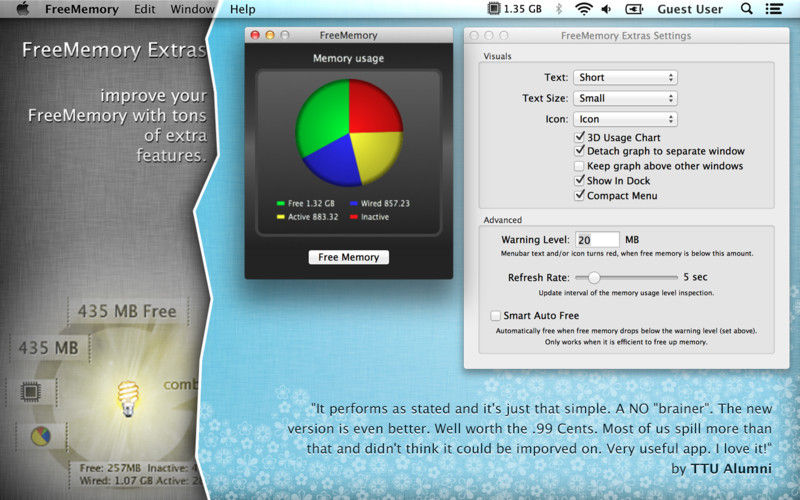This screenshot has width=800, height=500.
Task: Click the red Inactive legend swatch
Action: coord(354,217)
